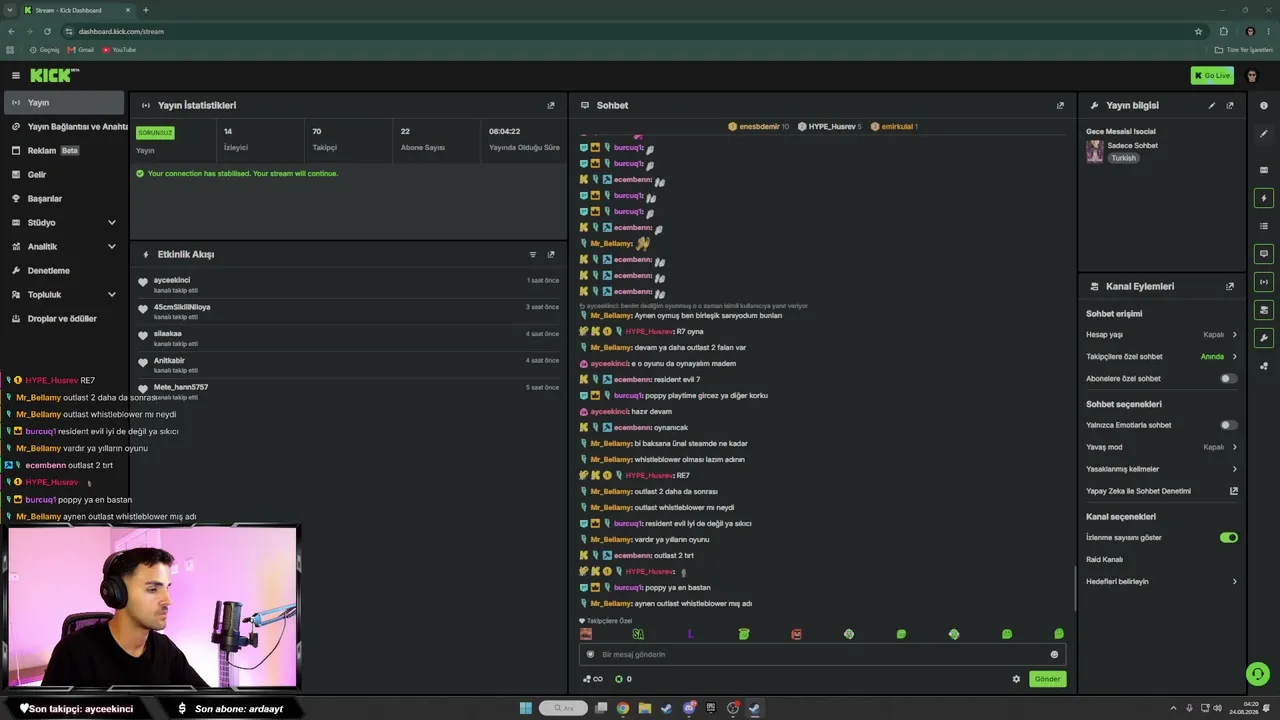Toggle the broadcast signal widget in right rail
The height and width of the screenshot is (720, 1280).
pyautogui.click(x=1264, y=282)
